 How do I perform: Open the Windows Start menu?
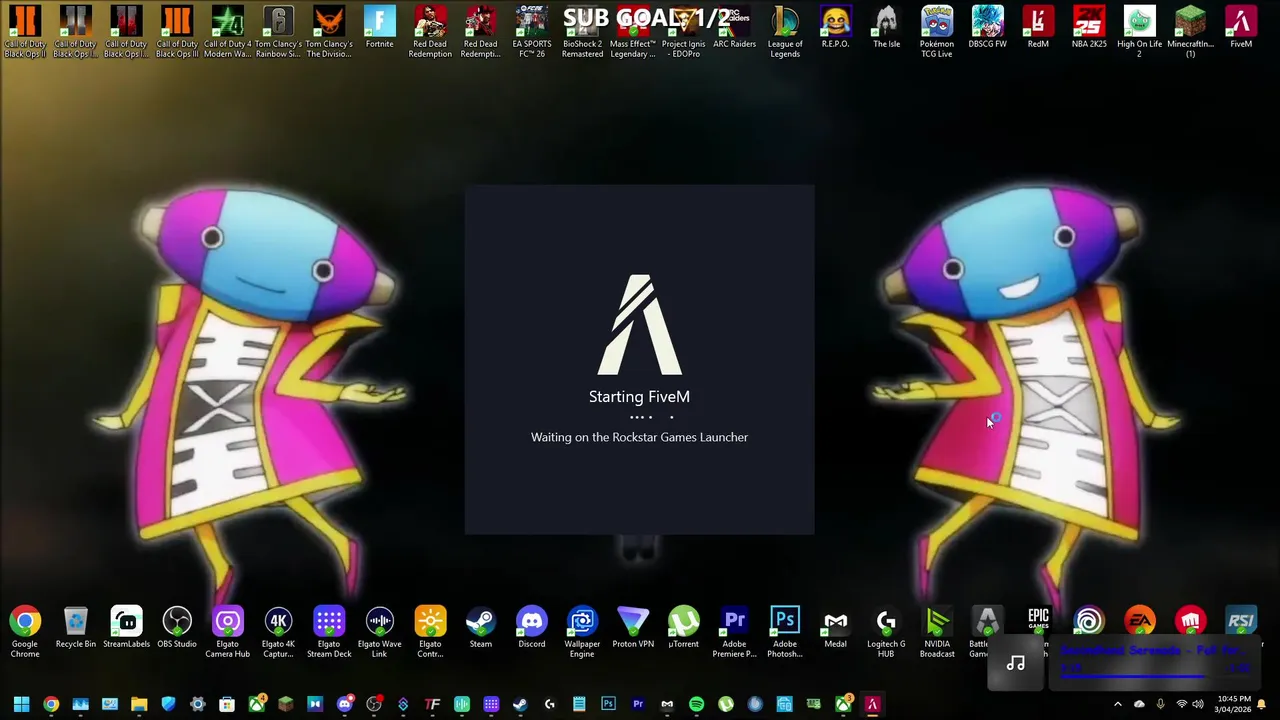pos(21,704)
